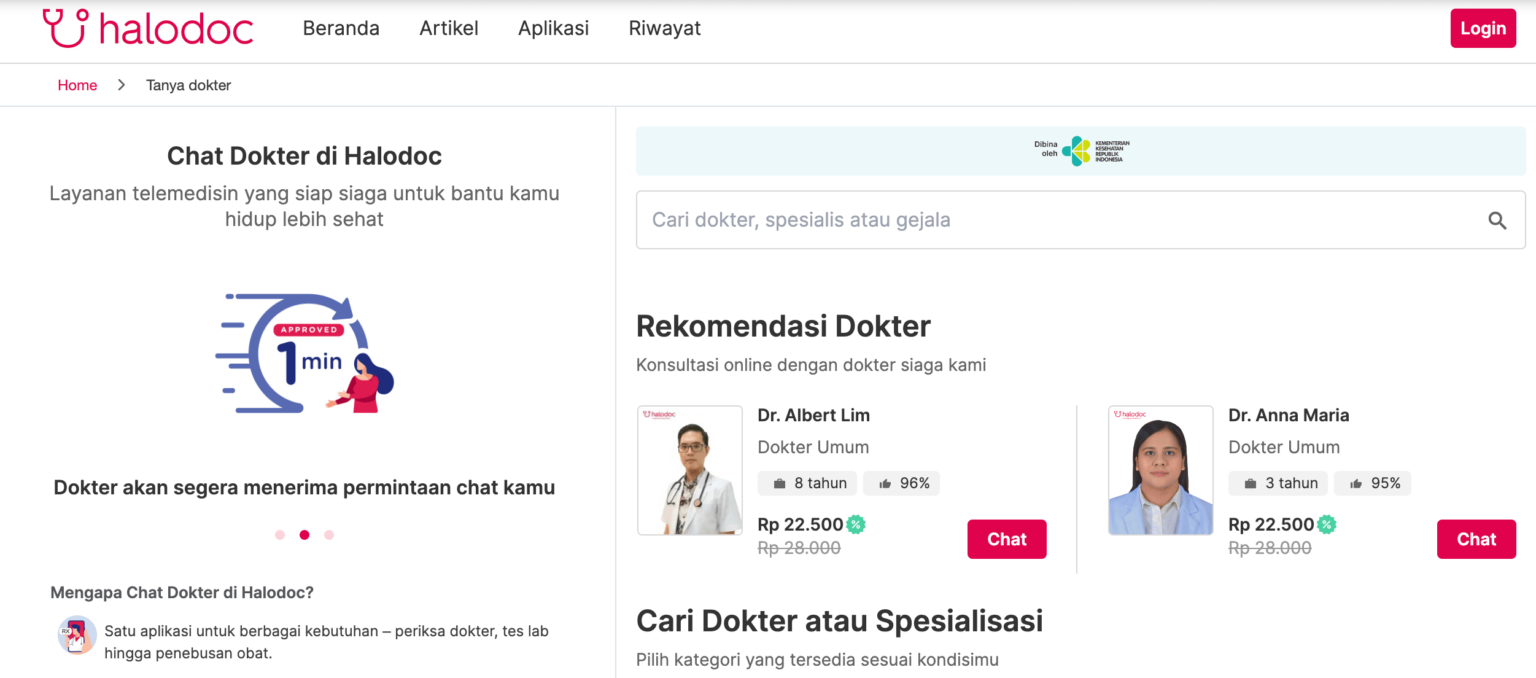Select the active middle carousel dot
The image size is (1536, 678).
pyautogui.click(x=304, y=535)
